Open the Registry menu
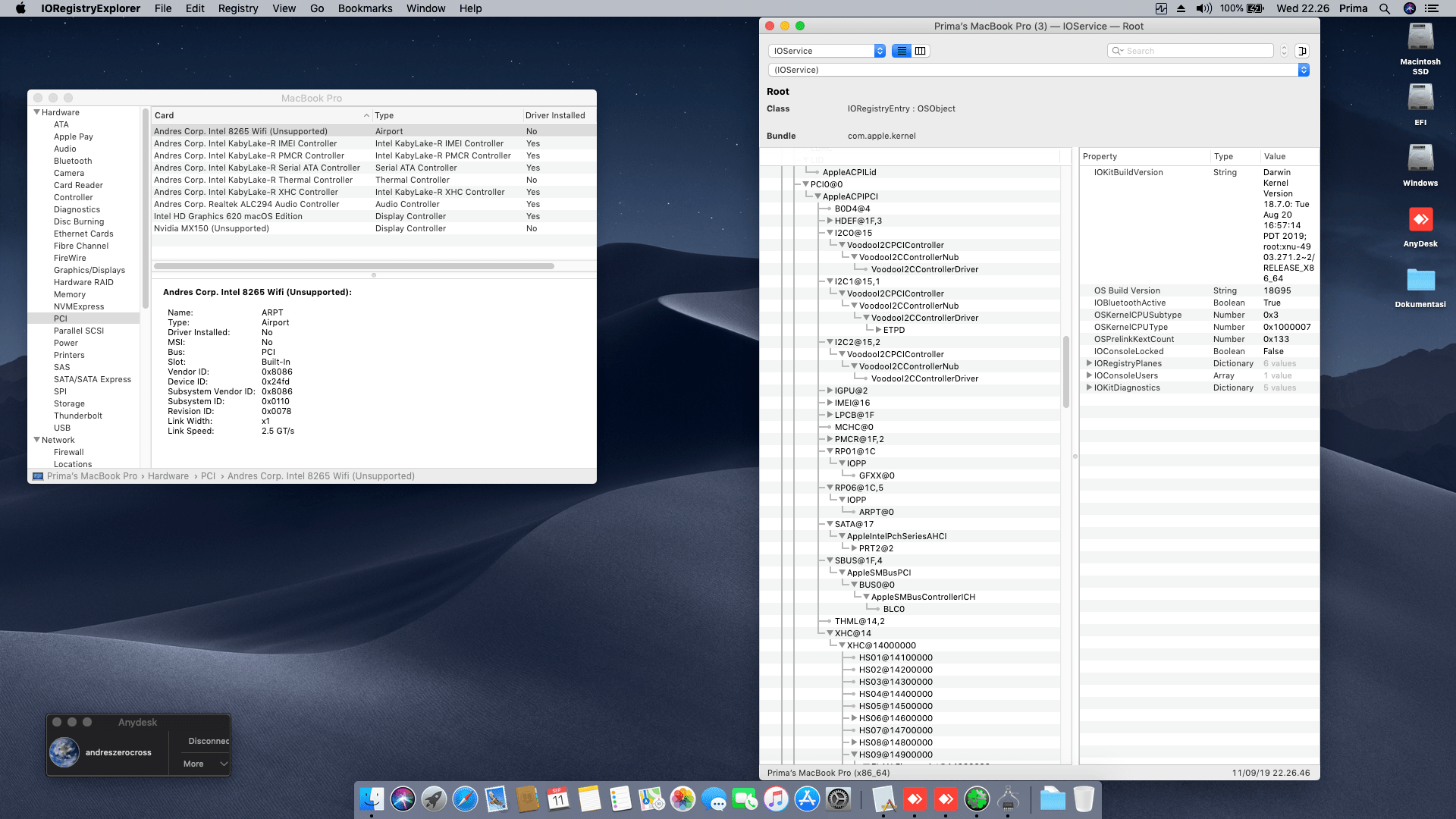 coord(238,8)
